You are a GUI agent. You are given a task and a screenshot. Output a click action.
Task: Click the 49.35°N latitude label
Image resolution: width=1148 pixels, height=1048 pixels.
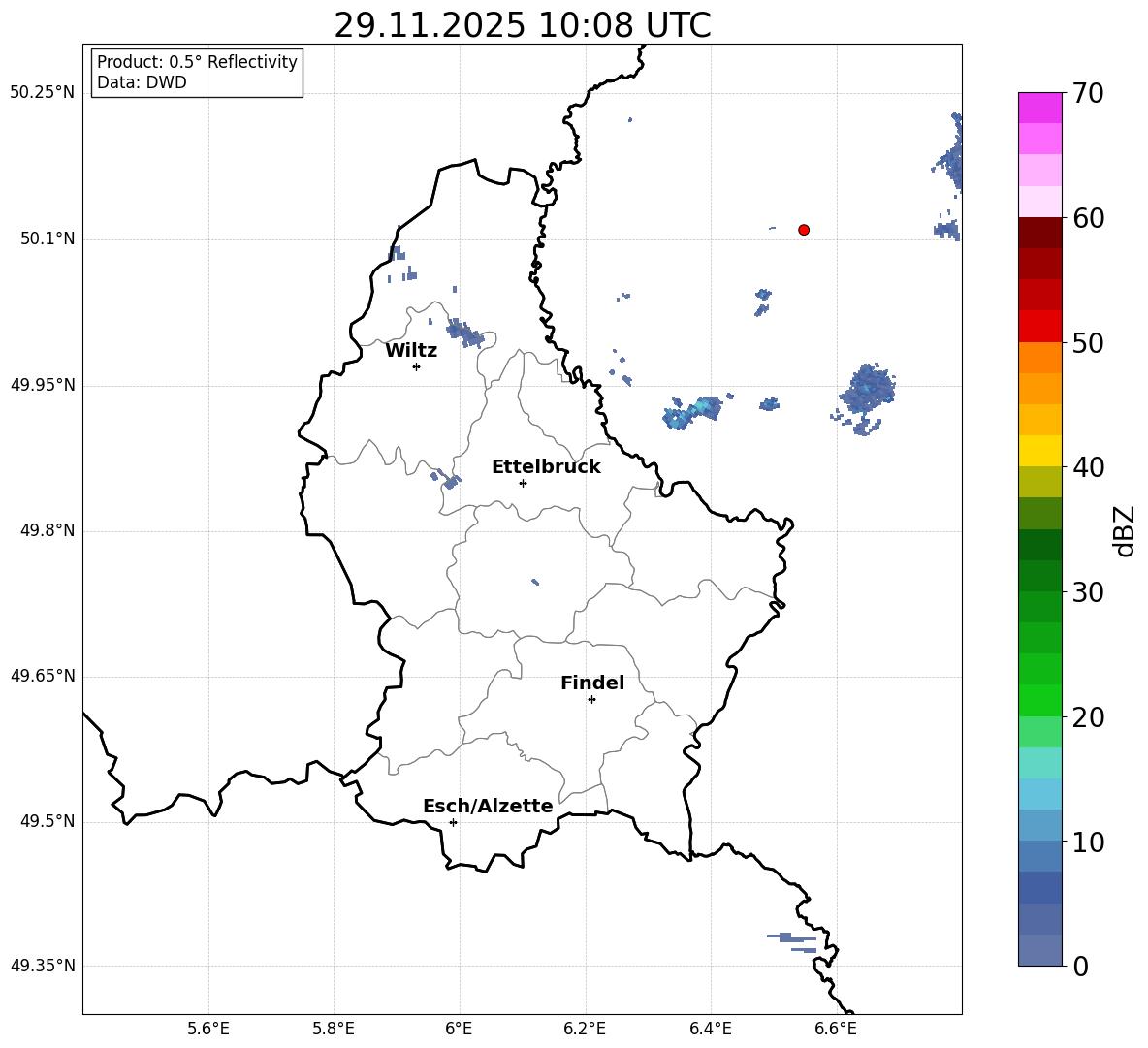[43, 966]
